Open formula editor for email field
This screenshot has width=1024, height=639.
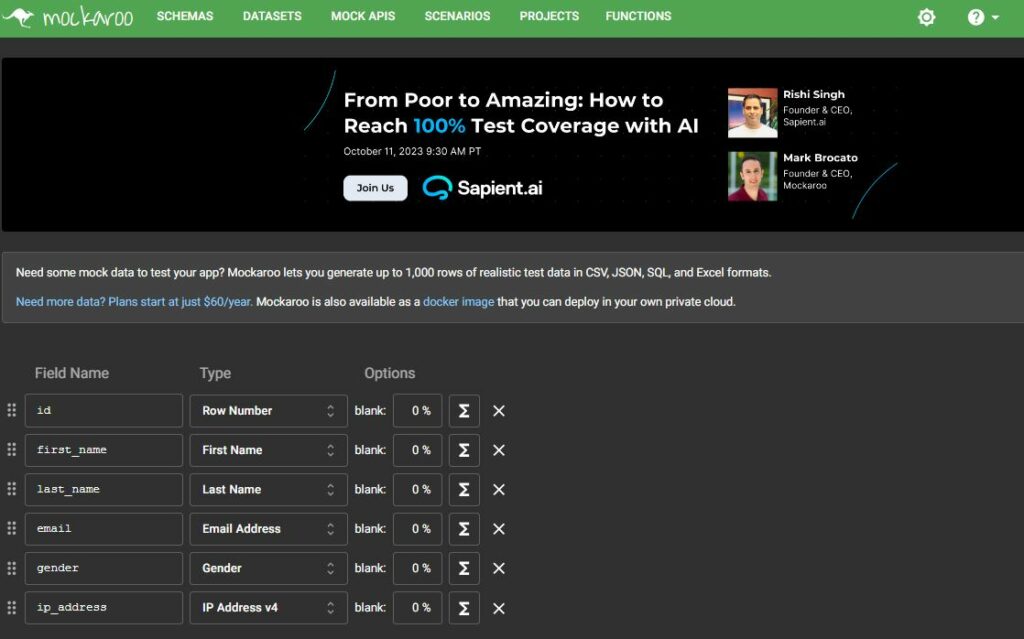(x=464, y=529)
